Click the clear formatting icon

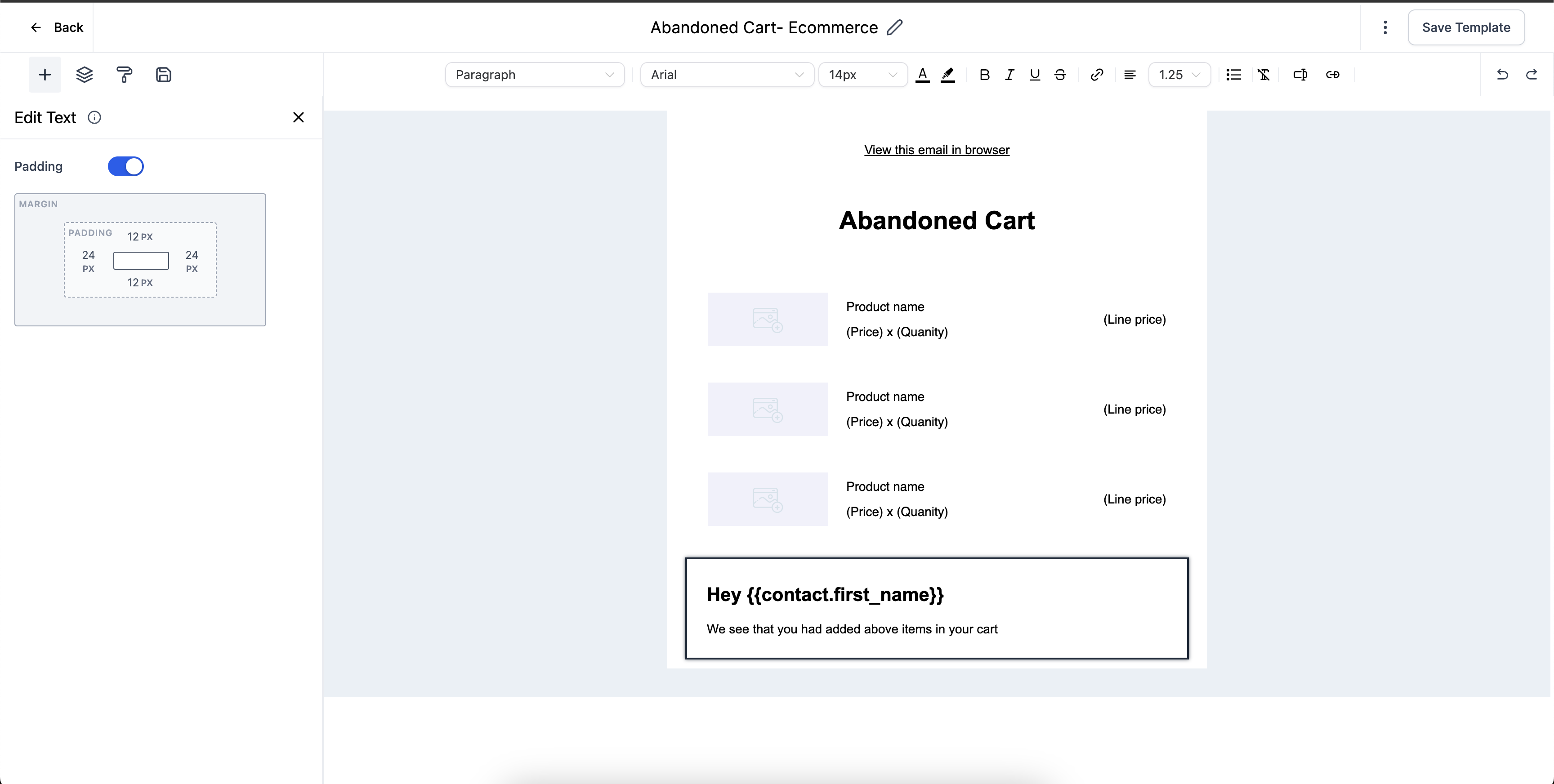(1263, 75)
